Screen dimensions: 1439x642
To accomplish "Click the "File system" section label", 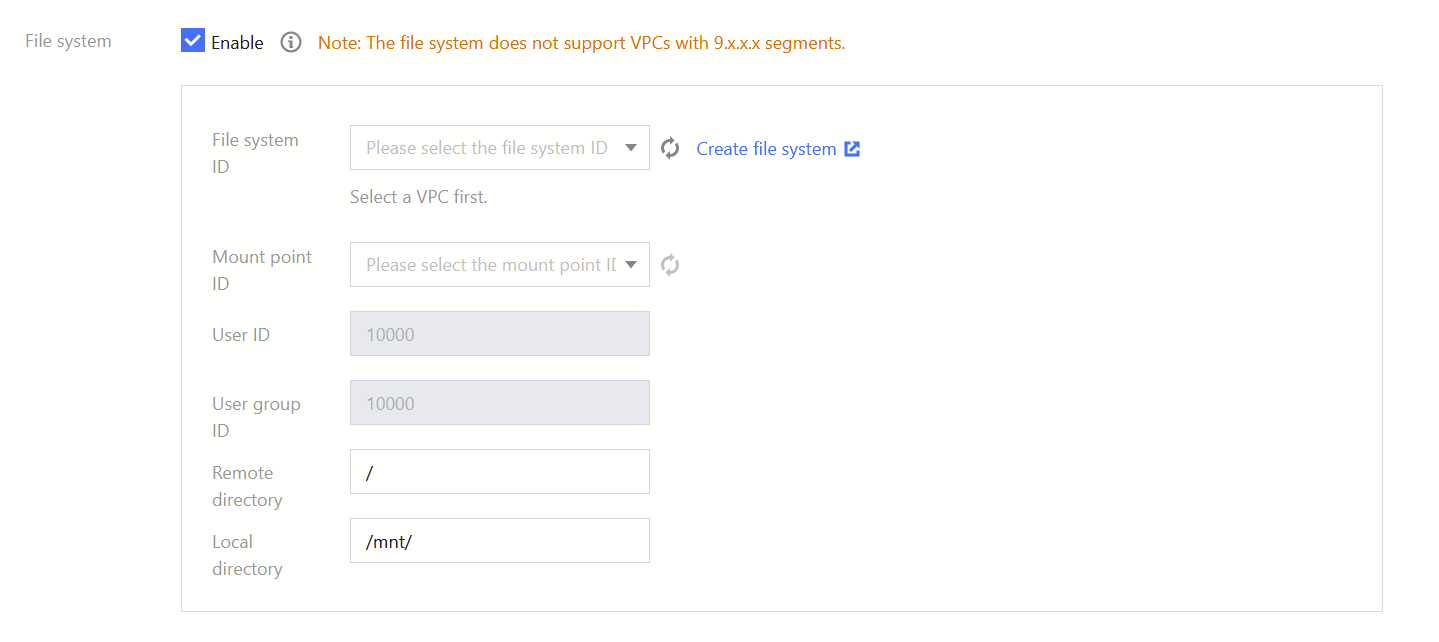I will pos(68,42).
